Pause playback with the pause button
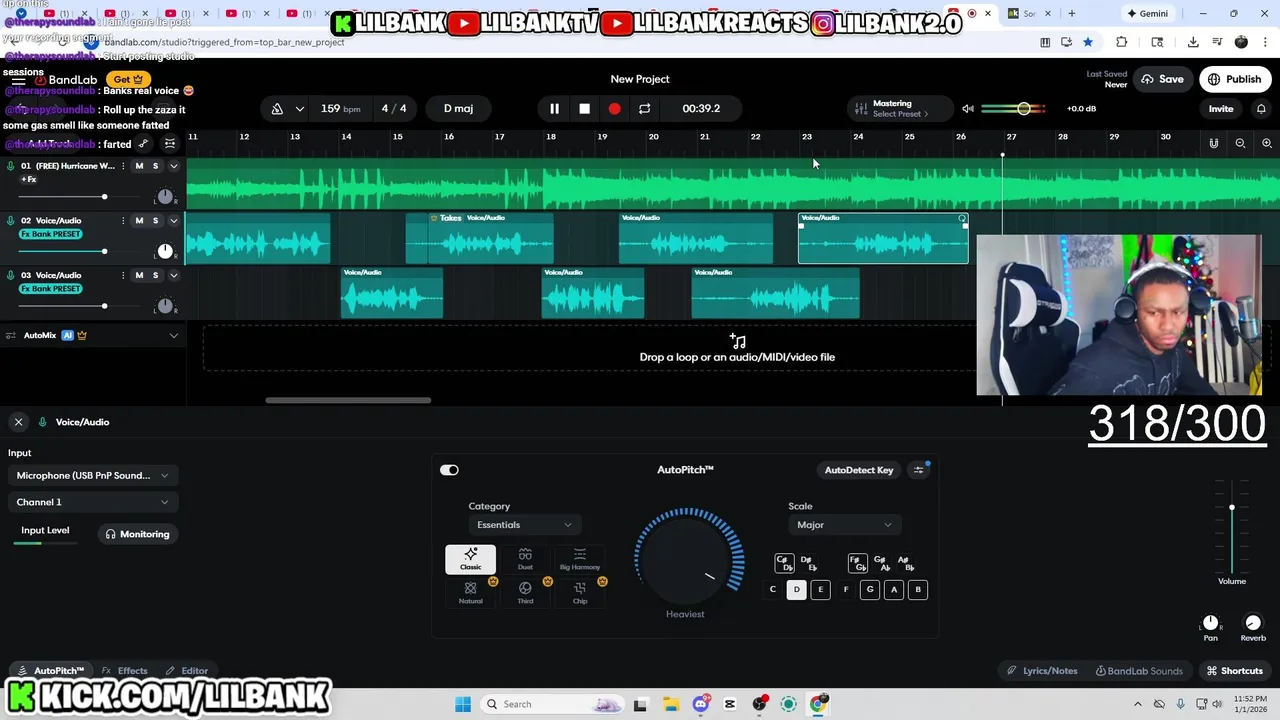This screenshot has width=1280, height=720. point(554,108)
